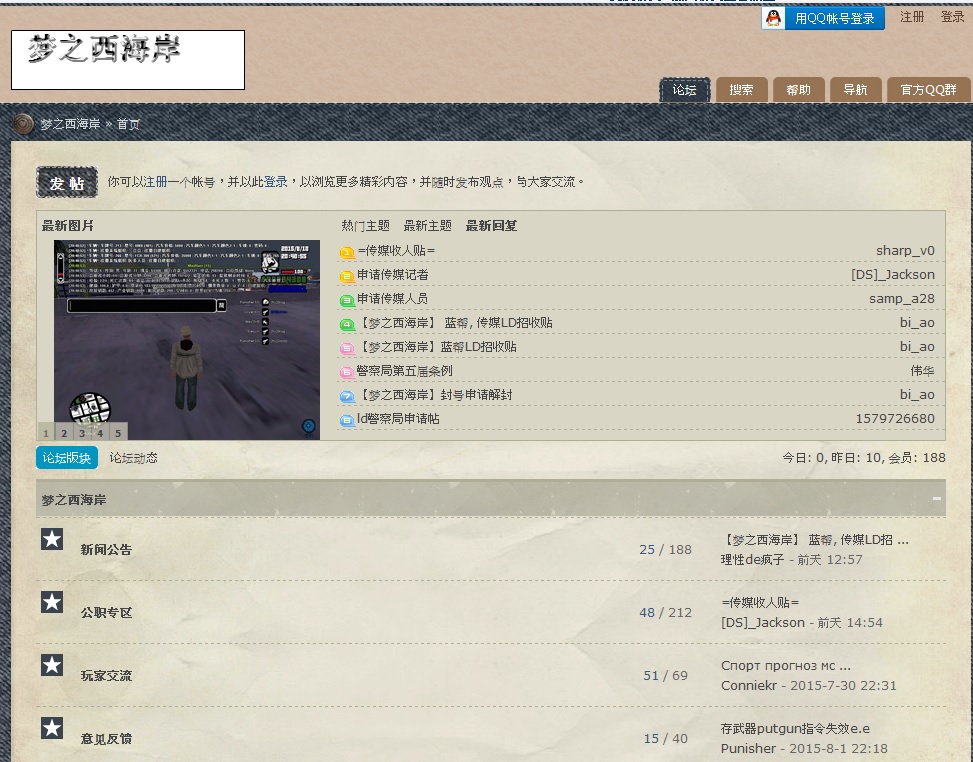973x762 pixels.
Task: Click star icon for 新闻公告 forum
Action: point(52,539)
